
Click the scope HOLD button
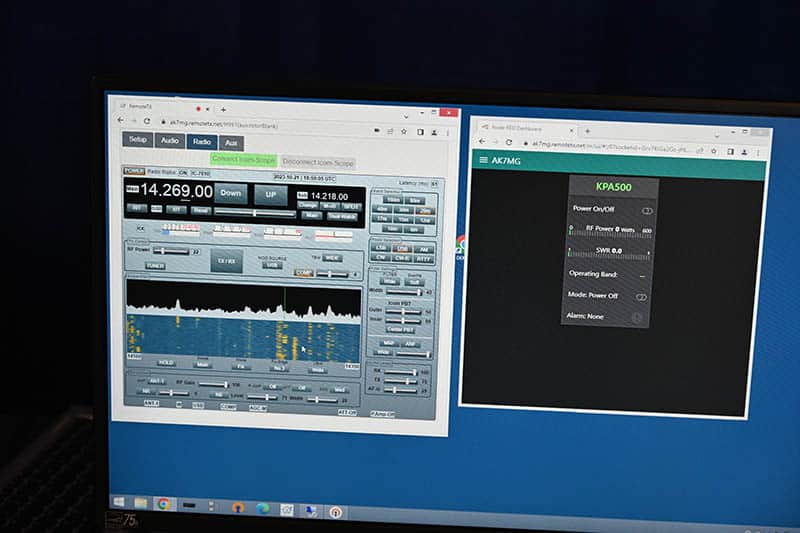tap(166, 363)
